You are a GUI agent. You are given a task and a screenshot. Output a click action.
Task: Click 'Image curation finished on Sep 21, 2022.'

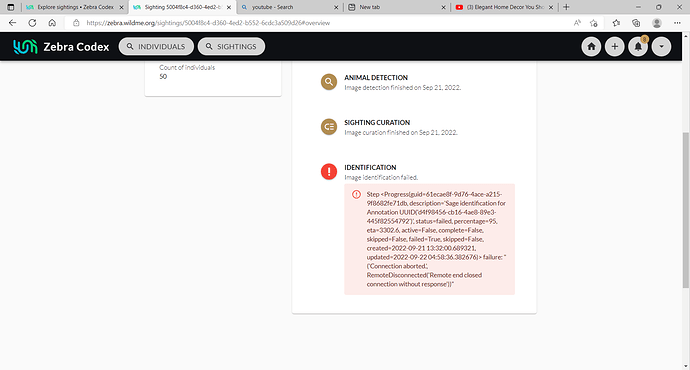(x=401, y=132)
